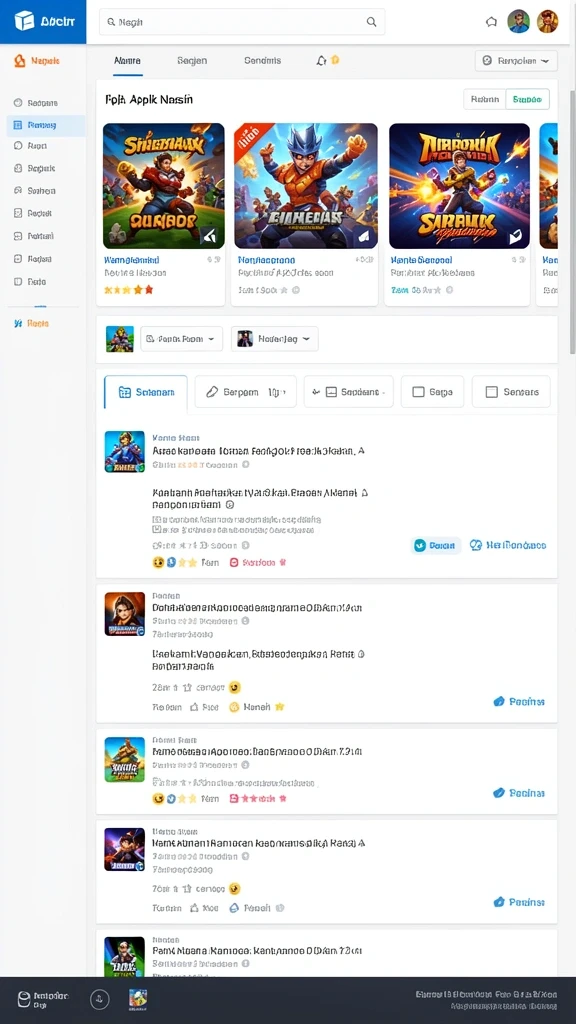Open the pencil-icon dropdown in the filter row

click(x=246, y=392)
